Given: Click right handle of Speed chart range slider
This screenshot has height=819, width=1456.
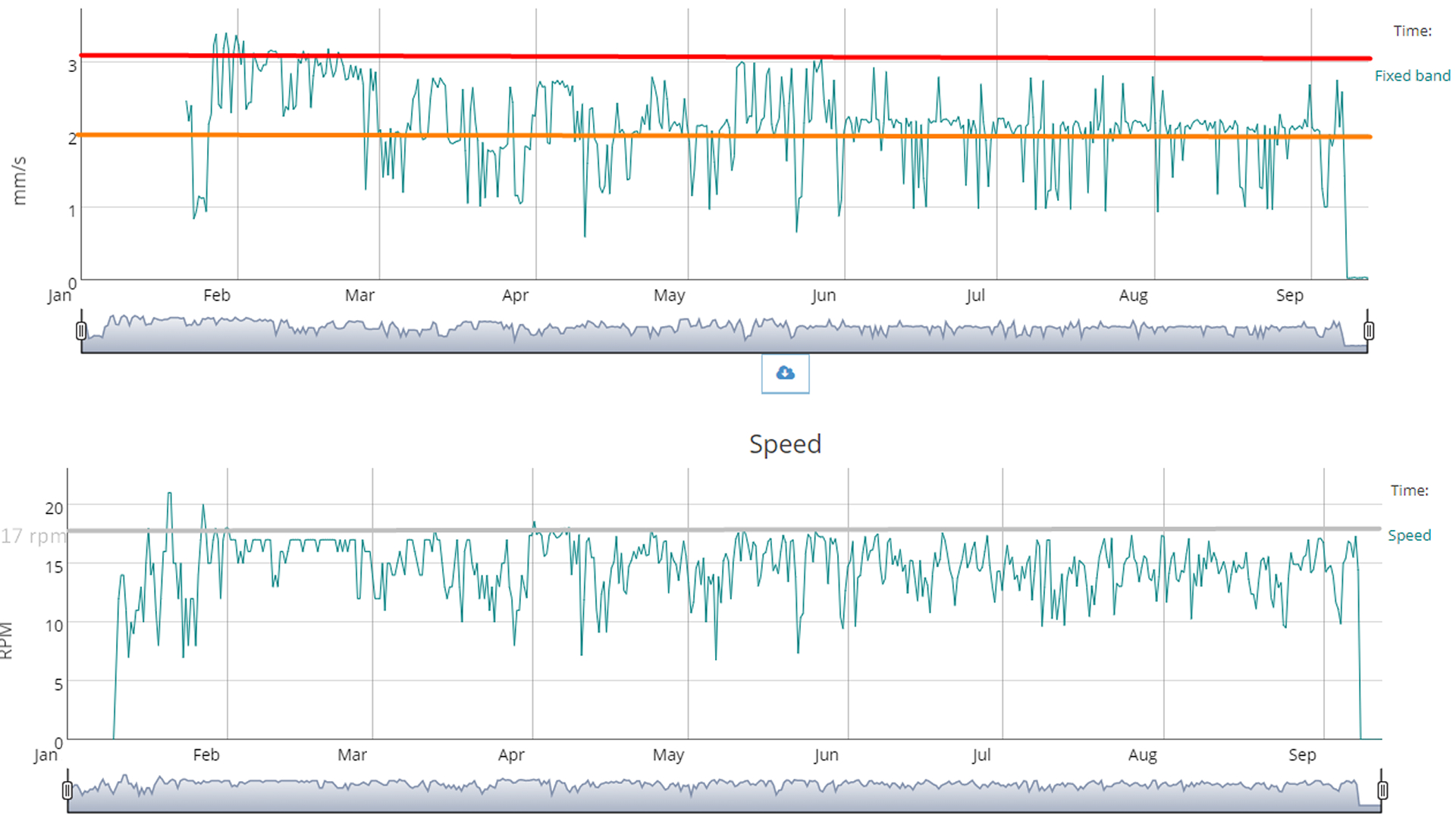Looking at the screenshot, I should coord(1382,791).
